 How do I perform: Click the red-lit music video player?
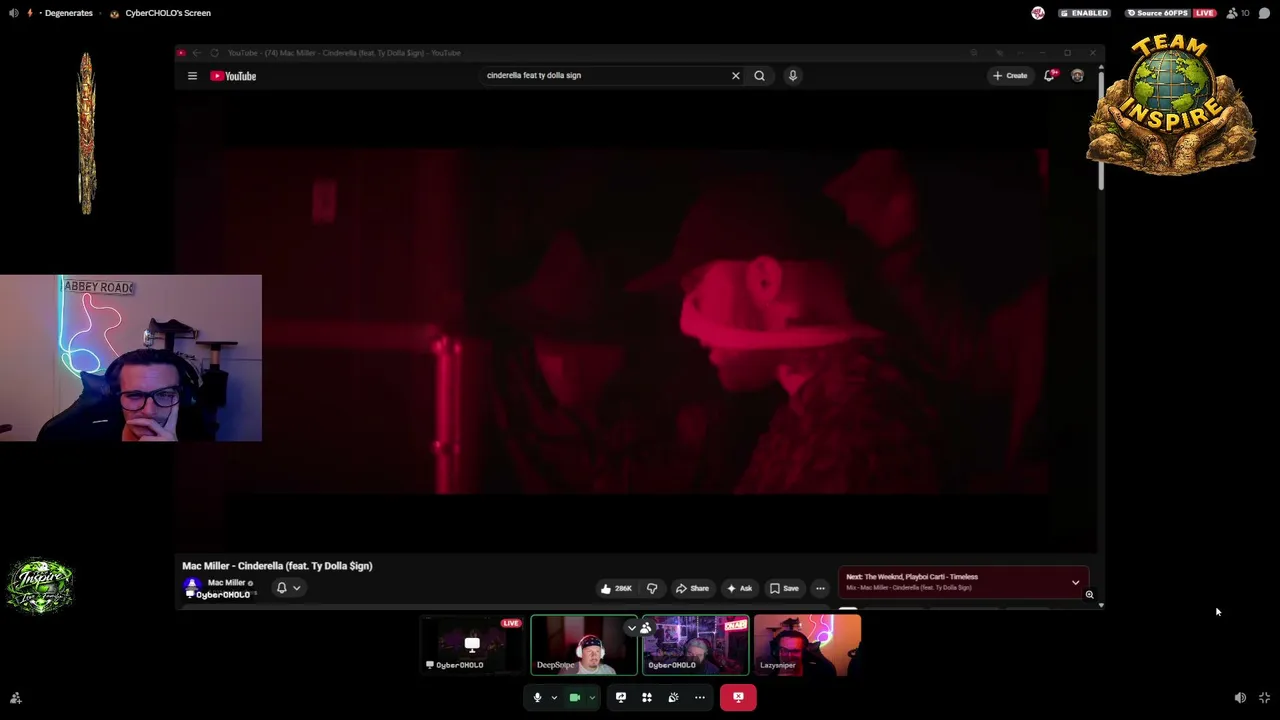[x=635, y=322]
